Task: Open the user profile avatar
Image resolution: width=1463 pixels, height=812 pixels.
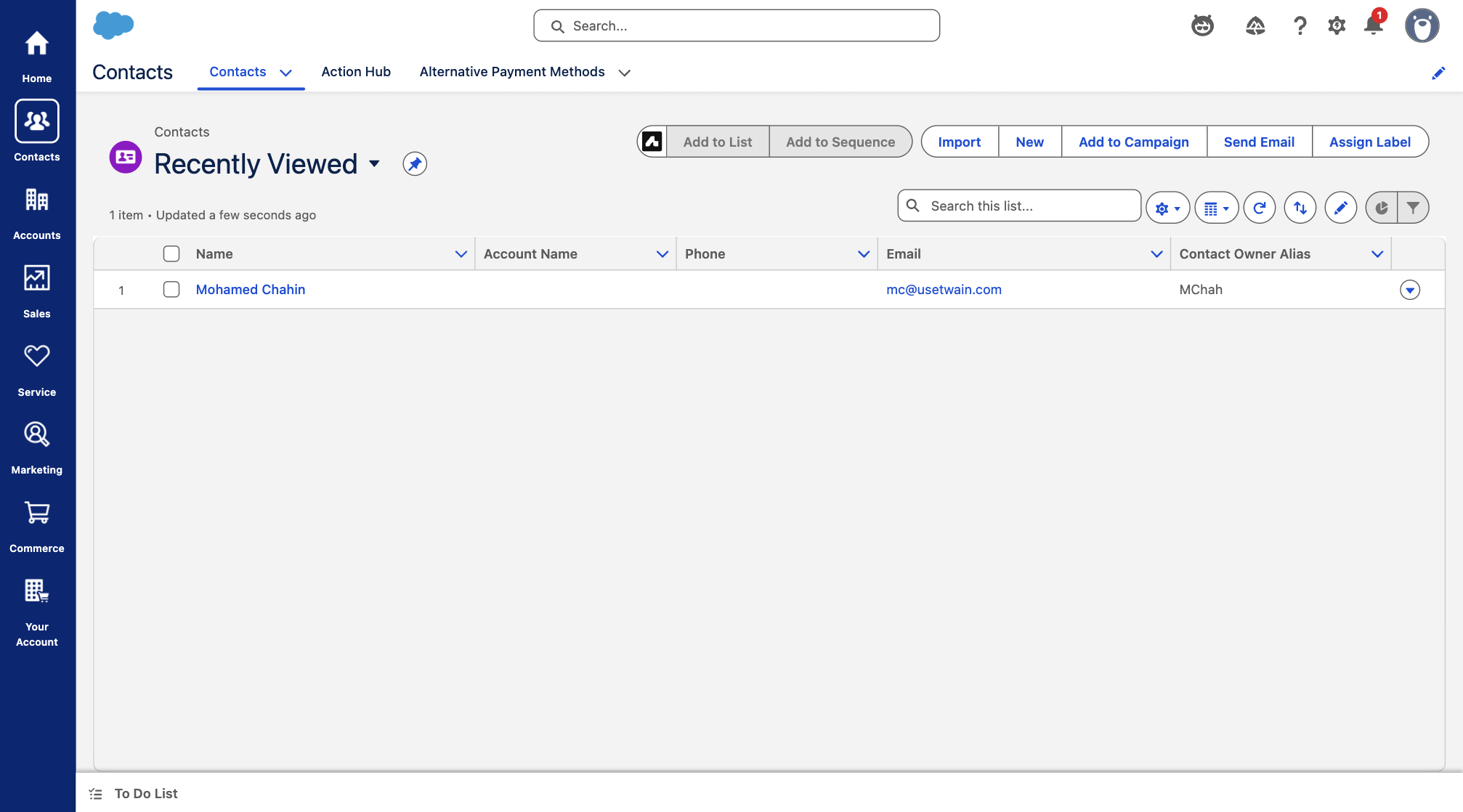Action: [1422, 26]
